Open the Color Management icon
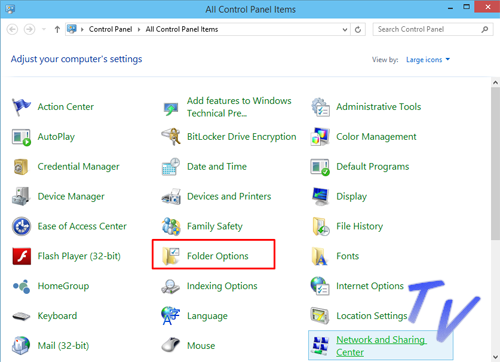The image size is (500, 362). tap(320, 137)
